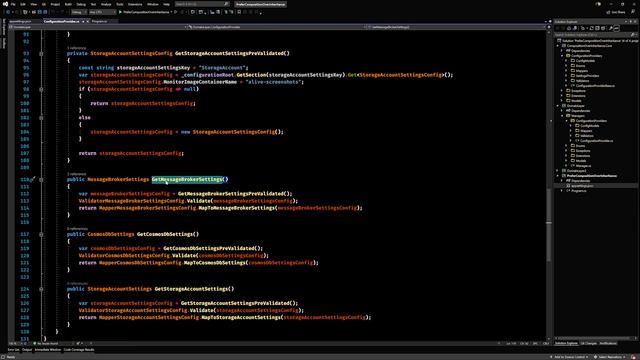Switch to the appsettings.json editor tab

tap(20, 21)
